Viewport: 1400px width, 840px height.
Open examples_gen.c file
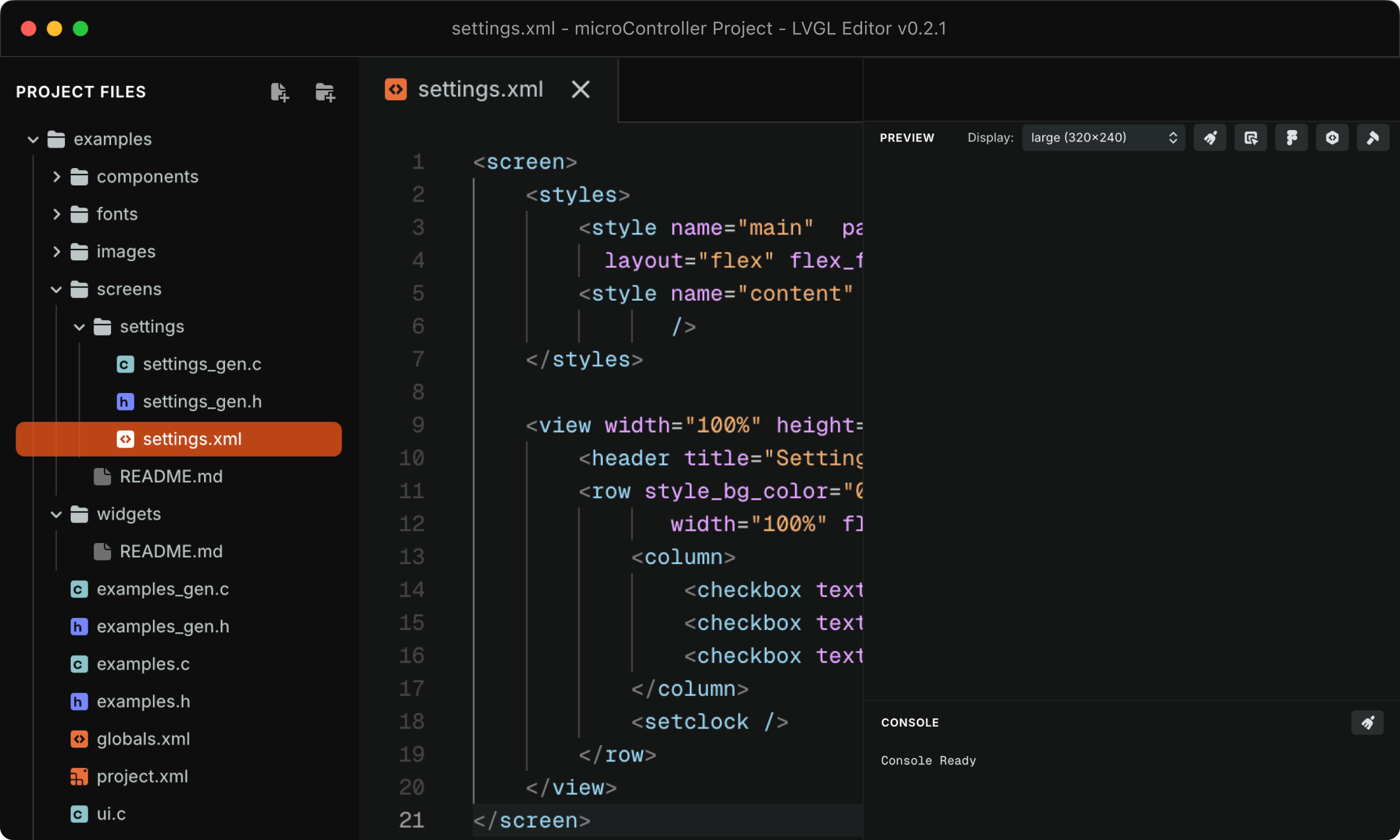(x=163, y=589)
